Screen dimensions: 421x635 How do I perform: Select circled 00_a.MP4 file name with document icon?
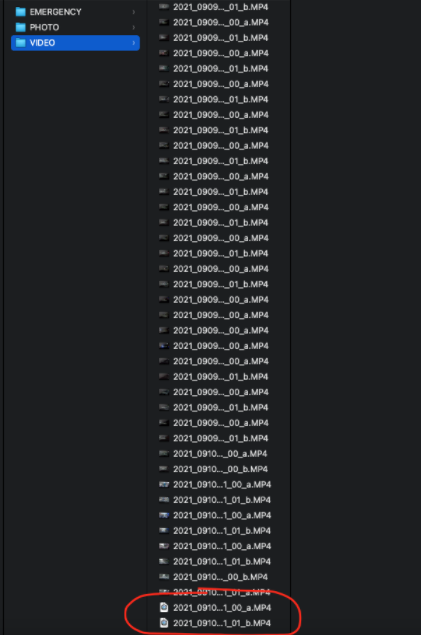coord(222,607)
